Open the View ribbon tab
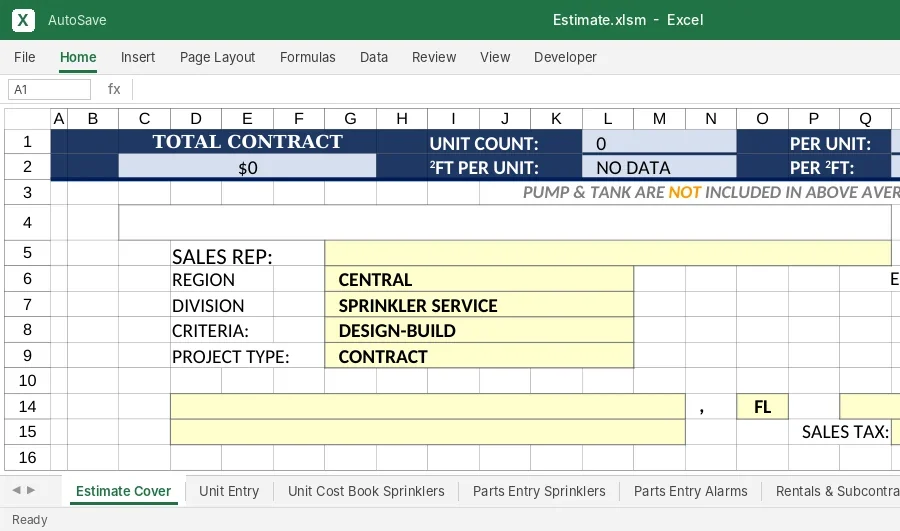 click(495, 57)
